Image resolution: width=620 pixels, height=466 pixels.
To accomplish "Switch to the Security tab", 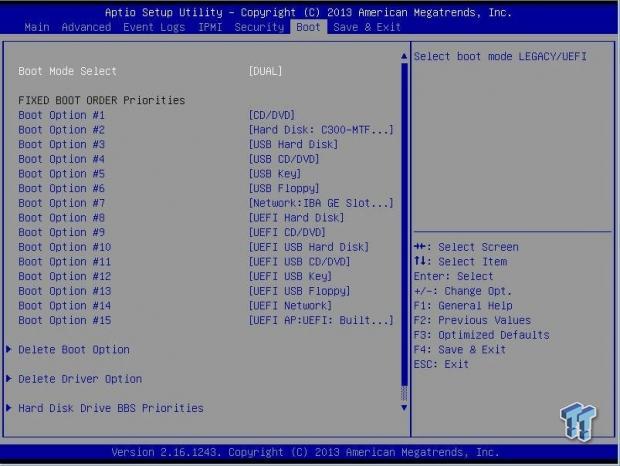I will pos(259,27).
